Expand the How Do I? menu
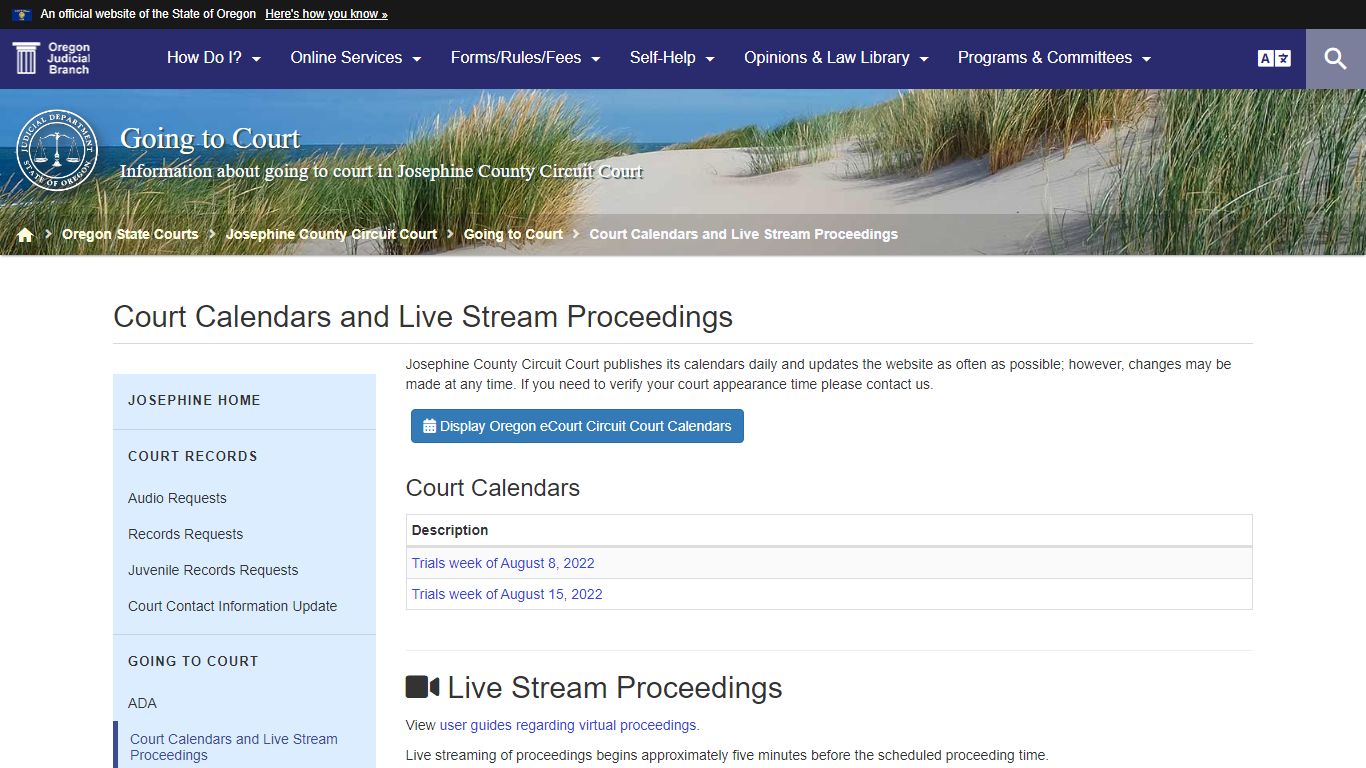 tap(214, 58)
